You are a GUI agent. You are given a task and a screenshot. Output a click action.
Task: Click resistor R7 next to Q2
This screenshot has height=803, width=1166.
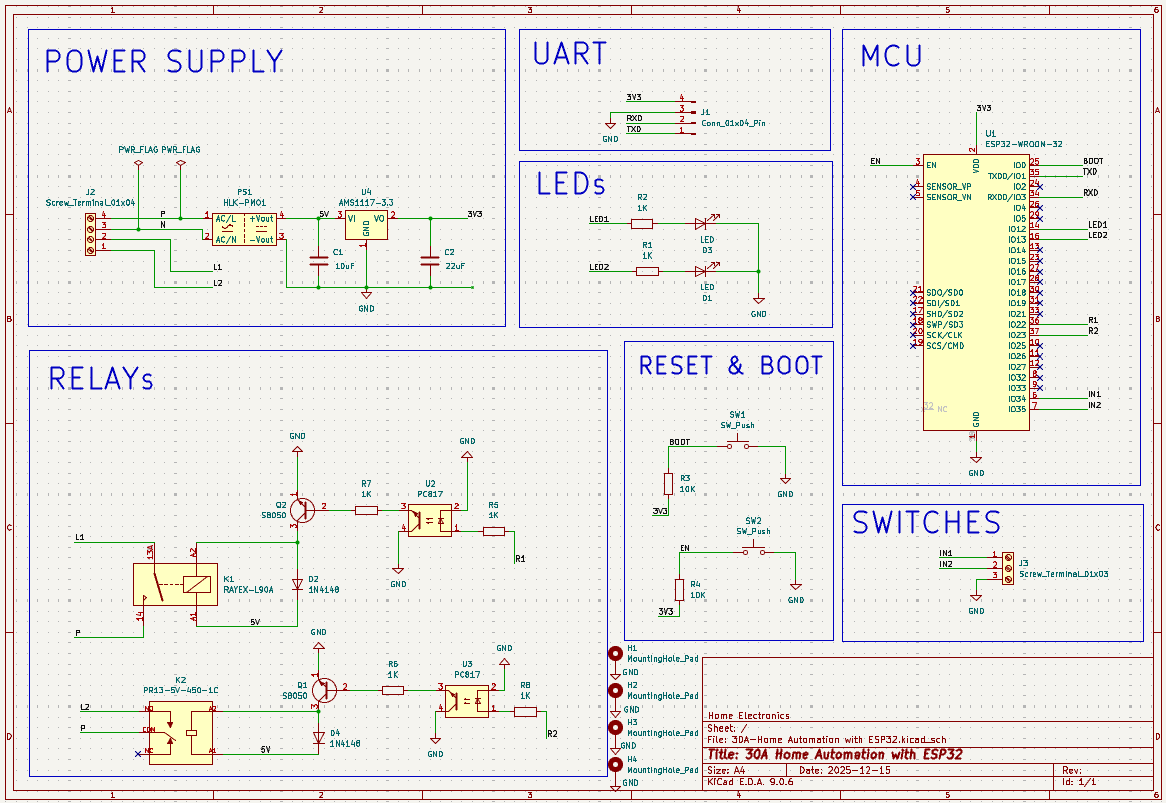pos(366,510)
